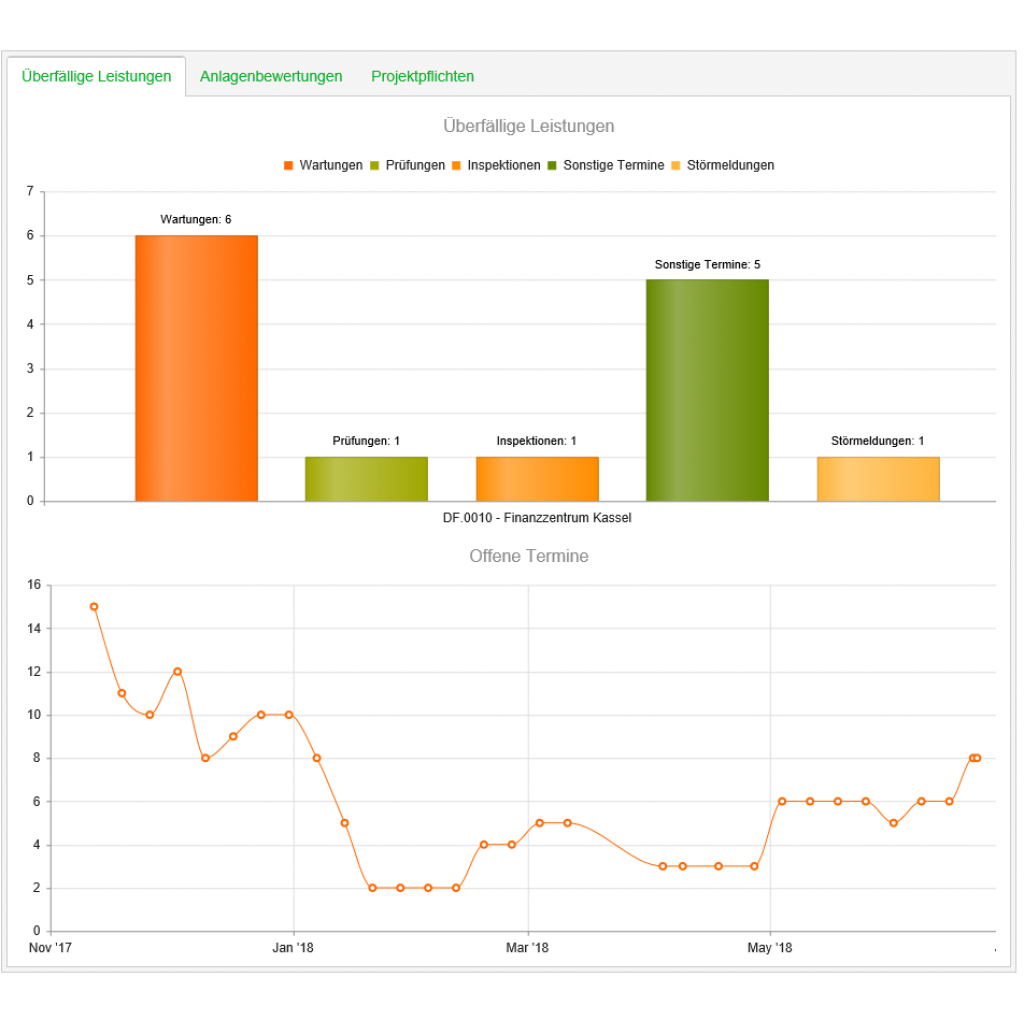Click the first line point at value 15
This screenshot has width=1024, height=1024.
(x=94, y=607)
